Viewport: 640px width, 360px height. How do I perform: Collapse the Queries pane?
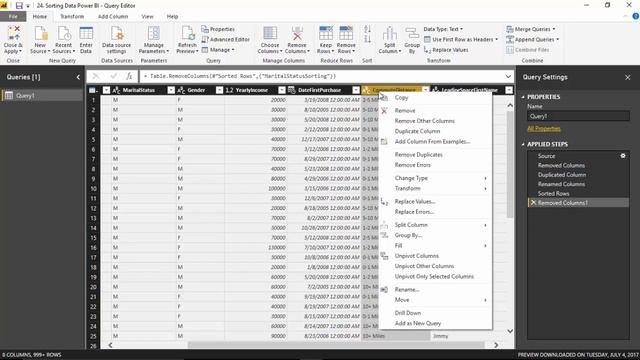[x=78, y=77]
